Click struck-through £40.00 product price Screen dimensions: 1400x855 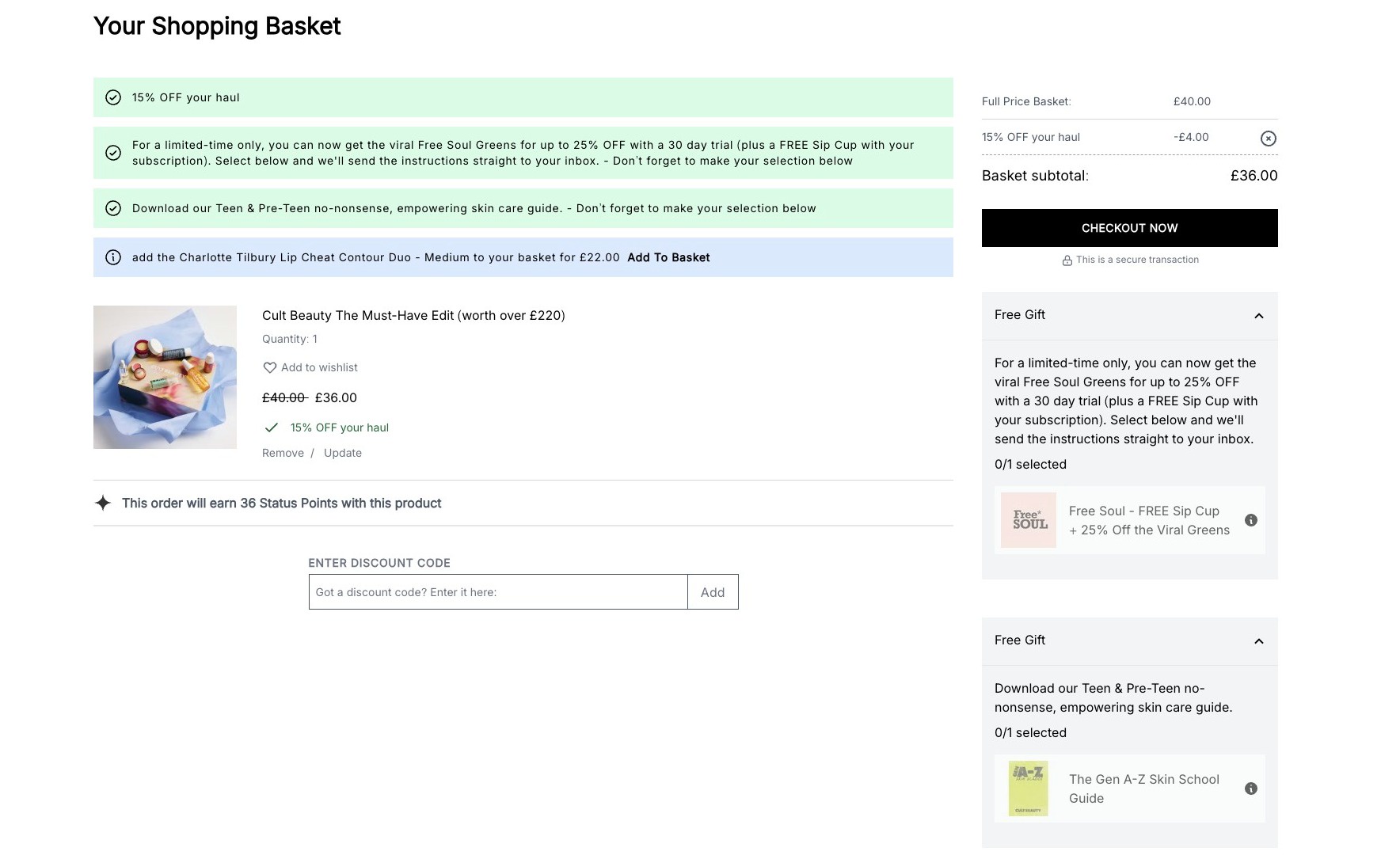click(284, 397)
